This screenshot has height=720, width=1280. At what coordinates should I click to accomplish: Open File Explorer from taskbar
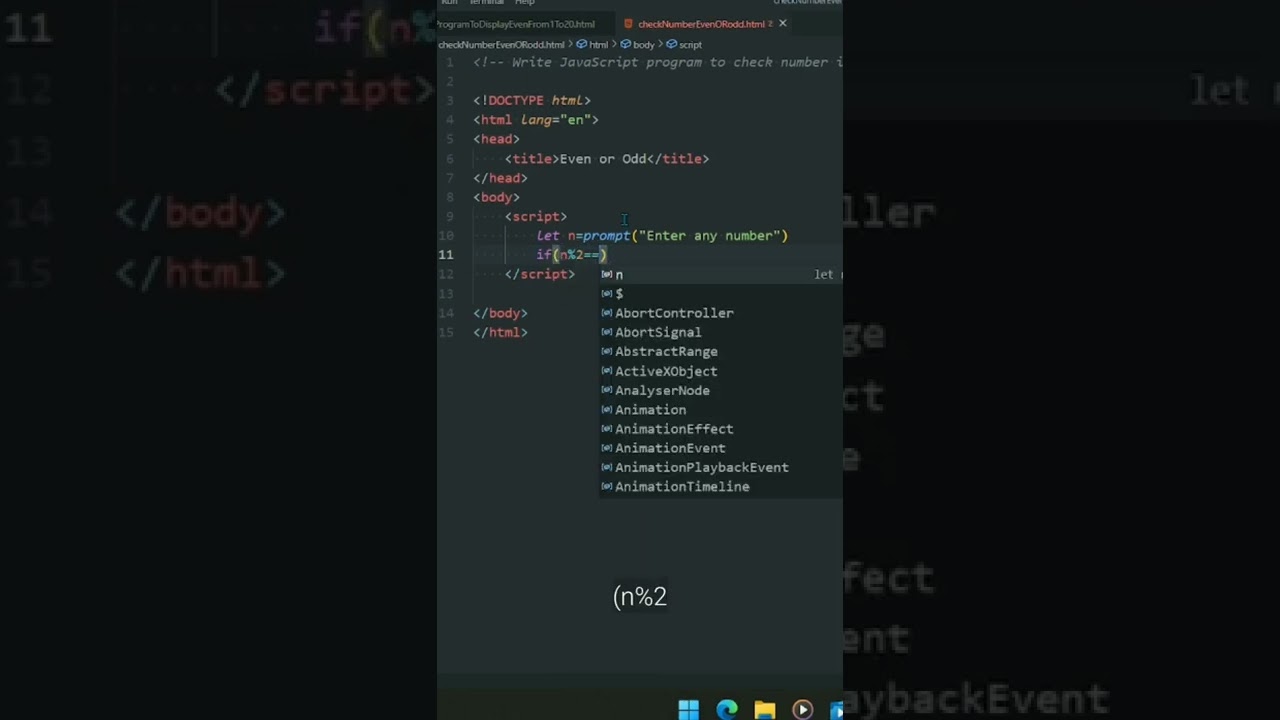(765, 710)
